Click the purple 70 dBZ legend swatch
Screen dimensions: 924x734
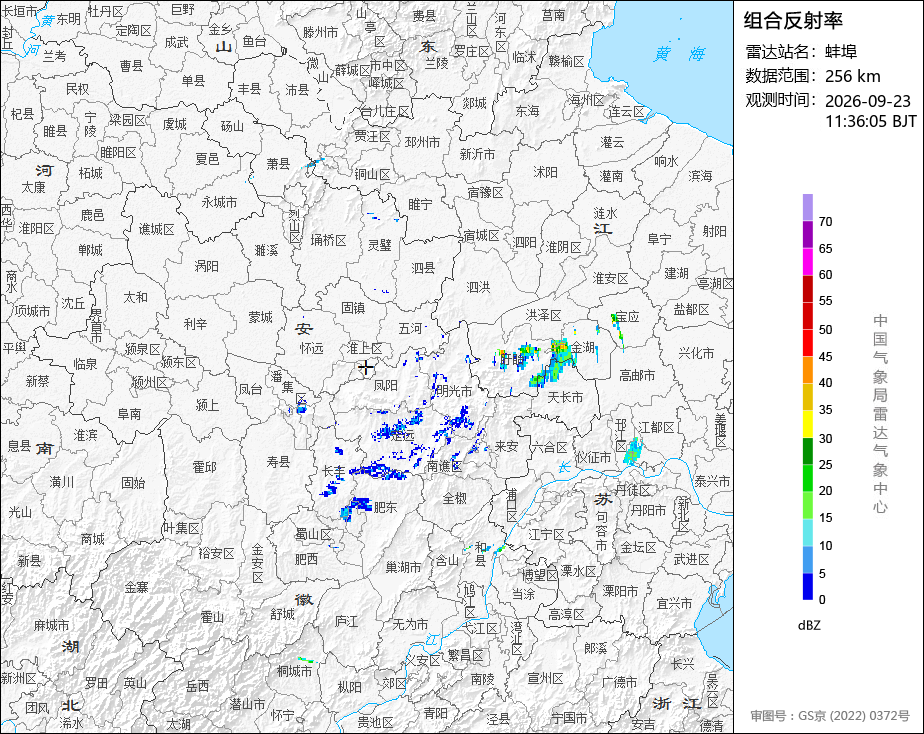[x=808, y=207]
